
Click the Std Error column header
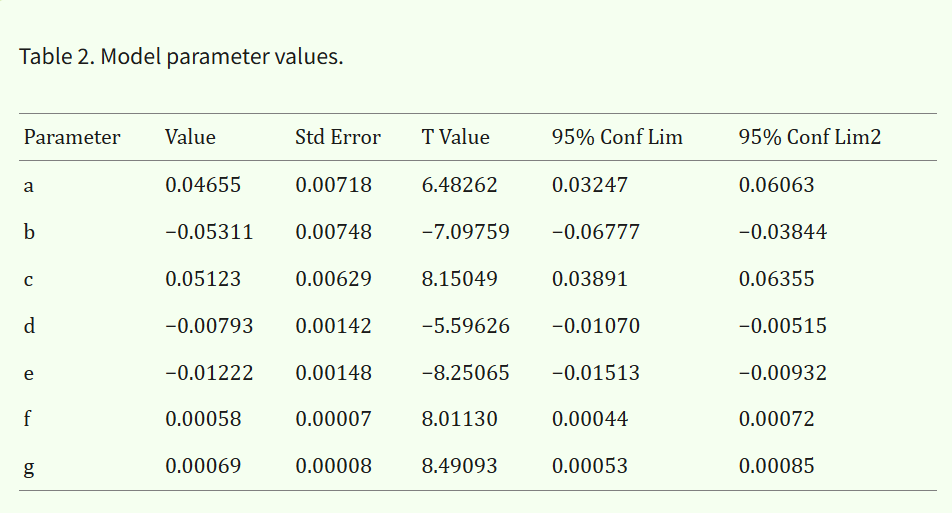click(x=338, y=138)
